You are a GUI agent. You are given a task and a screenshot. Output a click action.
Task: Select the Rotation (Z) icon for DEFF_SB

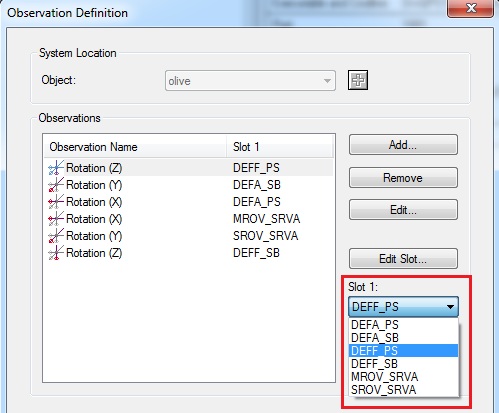pyautogui.click(x=56, y=253)
